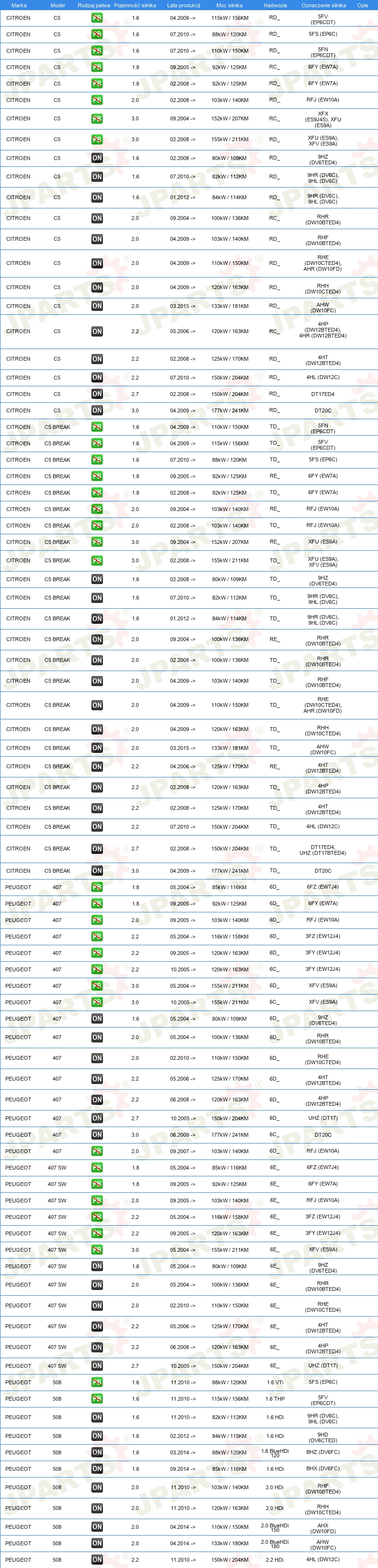Click petrol icon in C5 1.8 RC_ 09.2005 row

97,68
